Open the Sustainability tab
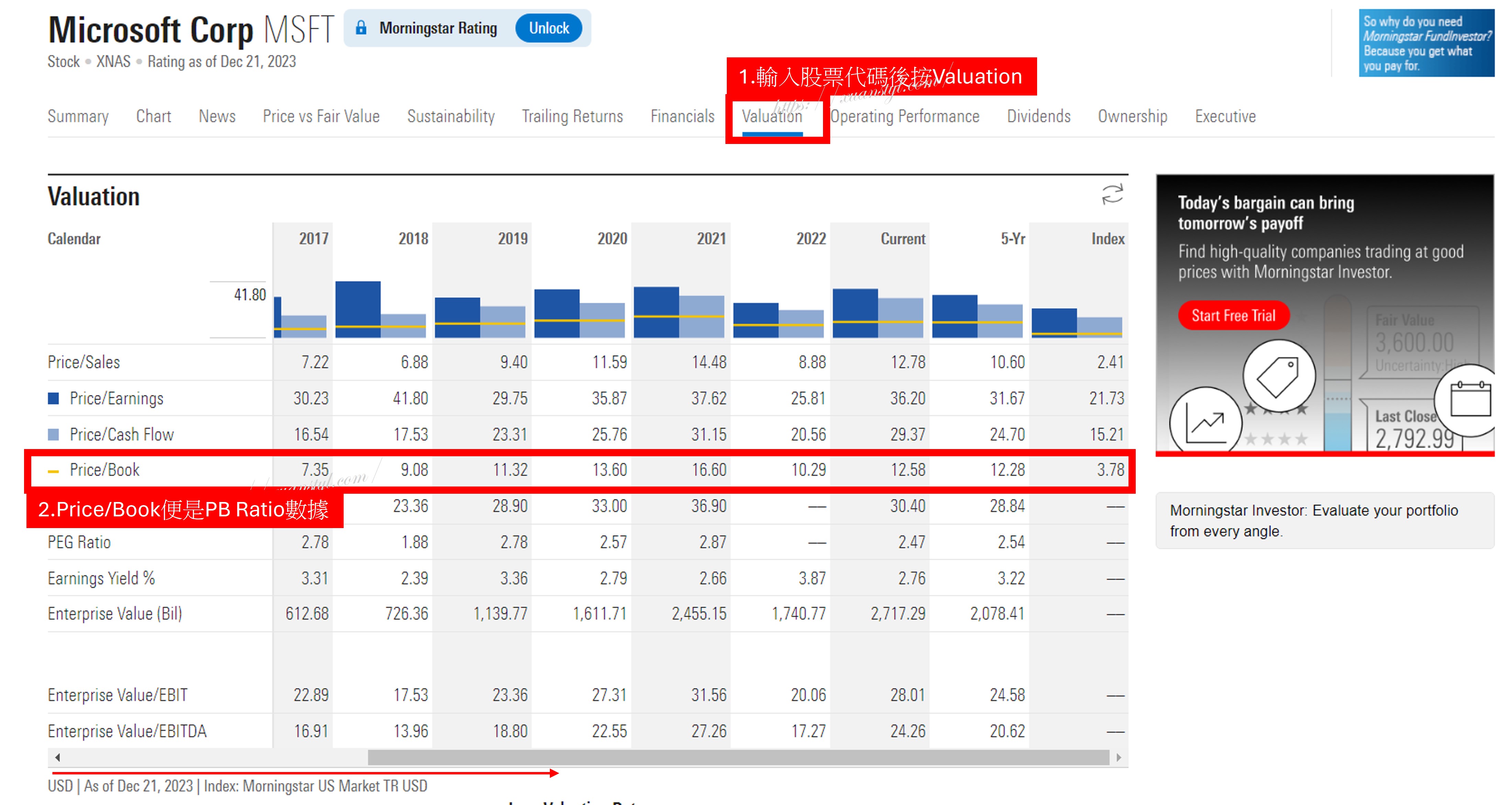Viewport: 1512px width, 805px height. point(451,116)
